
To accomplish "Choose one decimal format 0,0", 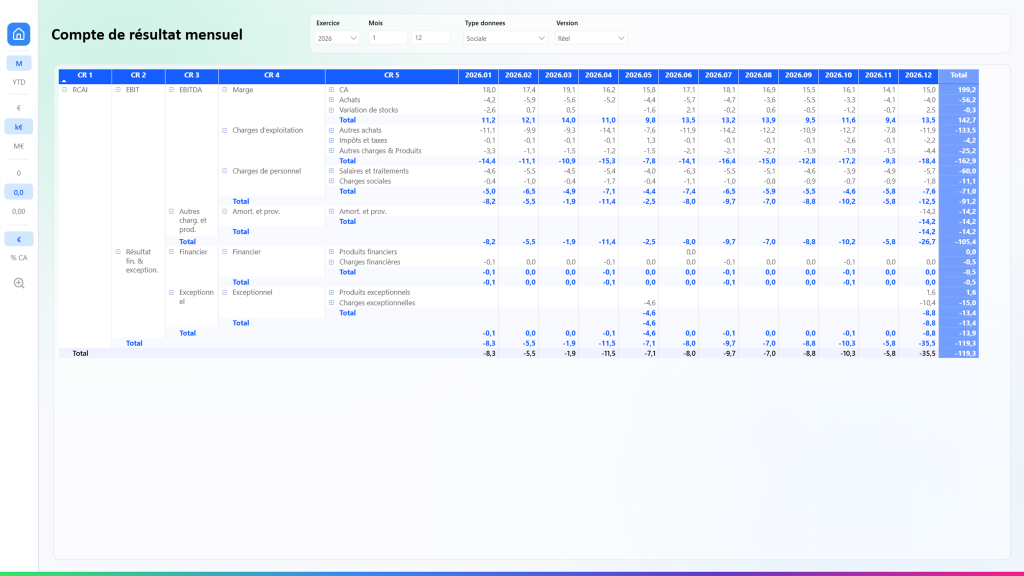I will point(19,192).
